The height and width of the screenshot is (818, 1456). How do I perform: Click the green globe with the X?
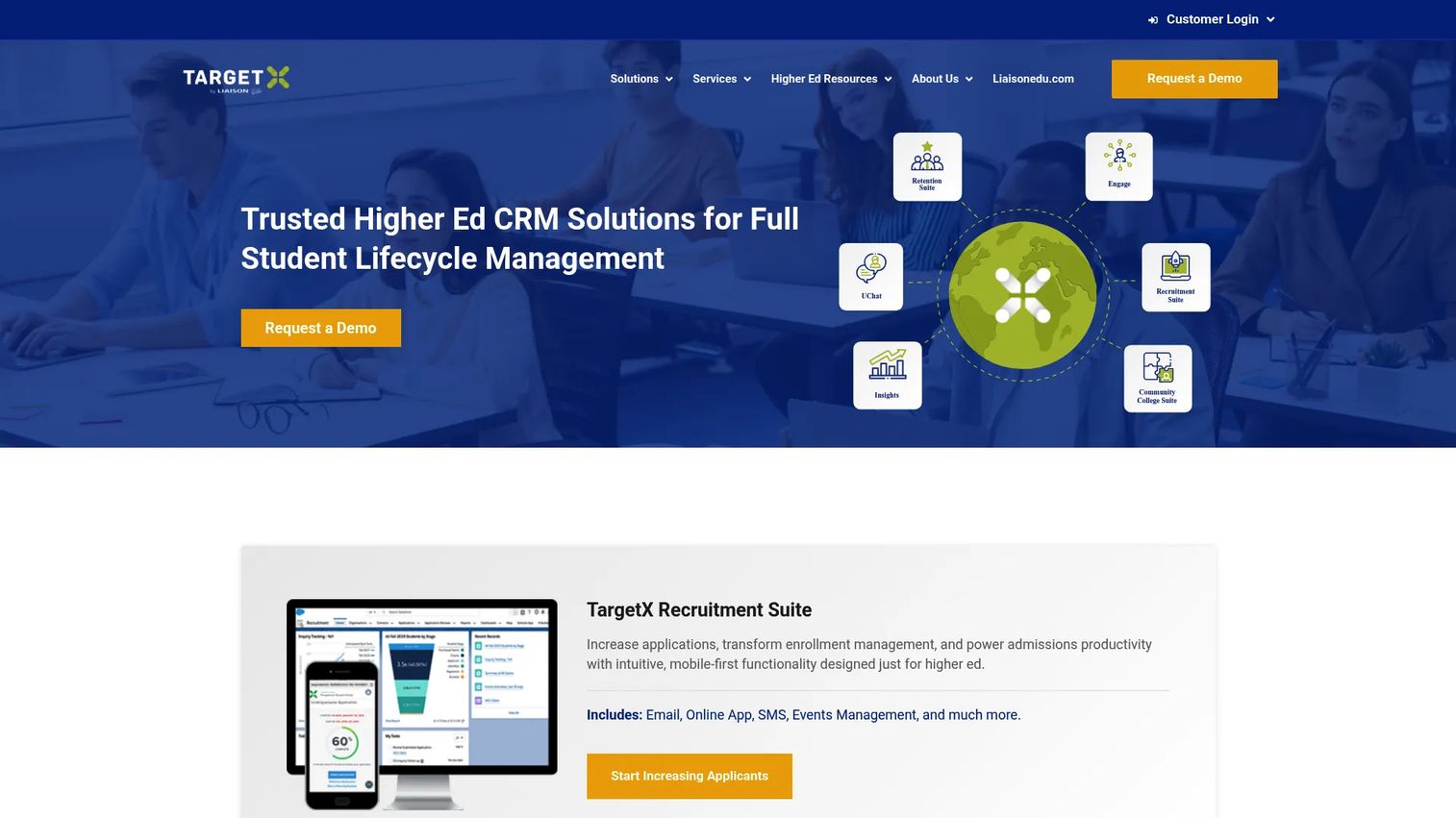pyautogui.click(x=1022, y=295)
